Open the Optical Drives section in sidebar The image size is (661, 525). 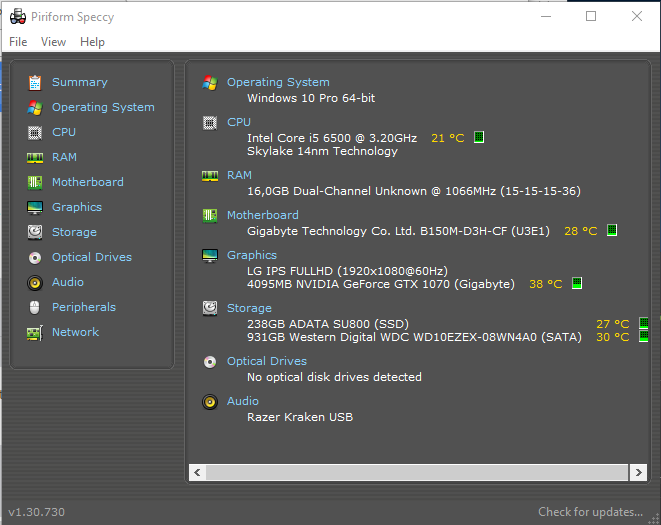tap(92, 257)
